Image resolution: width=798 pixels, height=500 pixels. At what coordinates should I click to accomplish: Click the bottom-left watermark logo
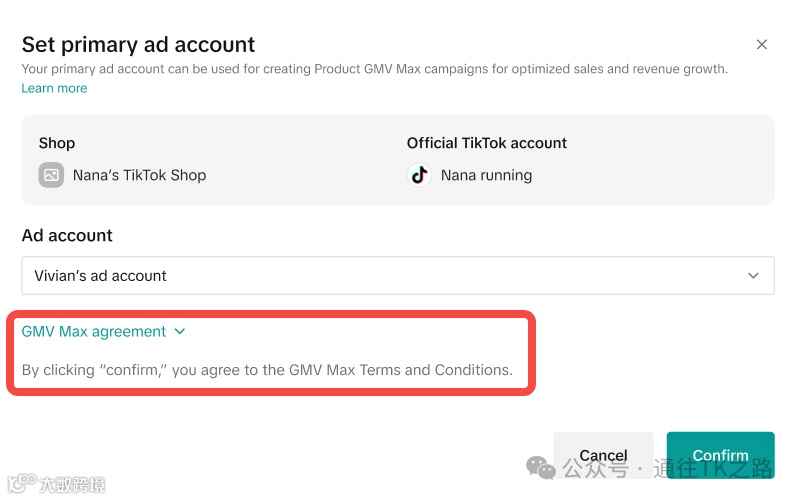point(19,485)
